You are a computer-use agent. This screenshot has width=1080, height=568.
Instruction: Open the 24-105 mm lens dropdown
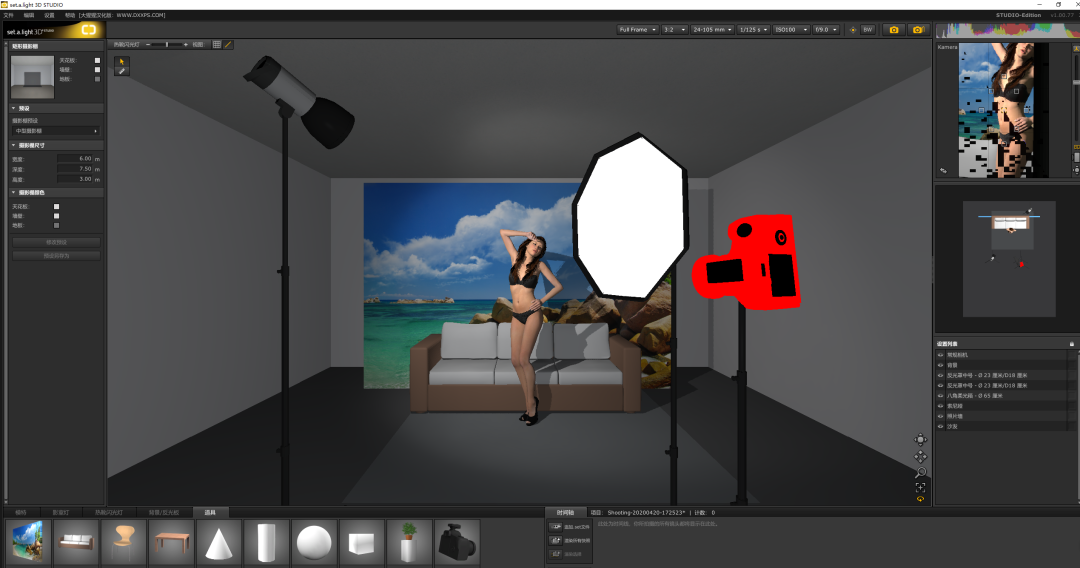click(712, 30)
